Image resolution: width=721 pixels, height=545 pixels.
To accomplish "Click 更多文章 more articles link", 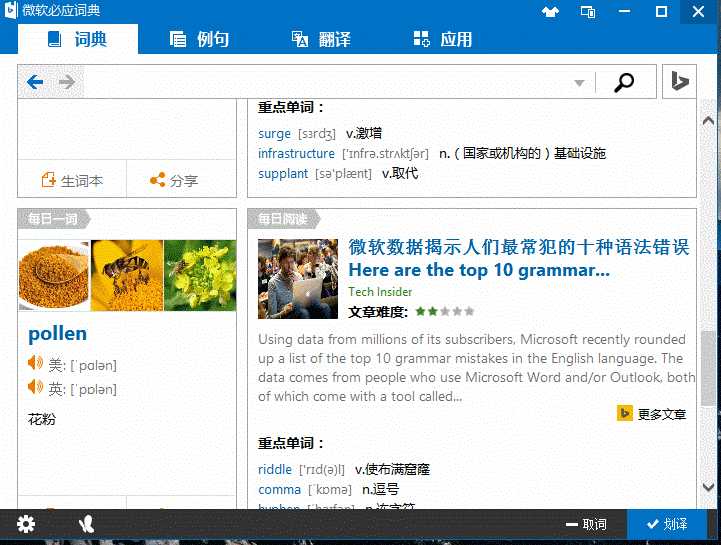I will tap(662, 414).
